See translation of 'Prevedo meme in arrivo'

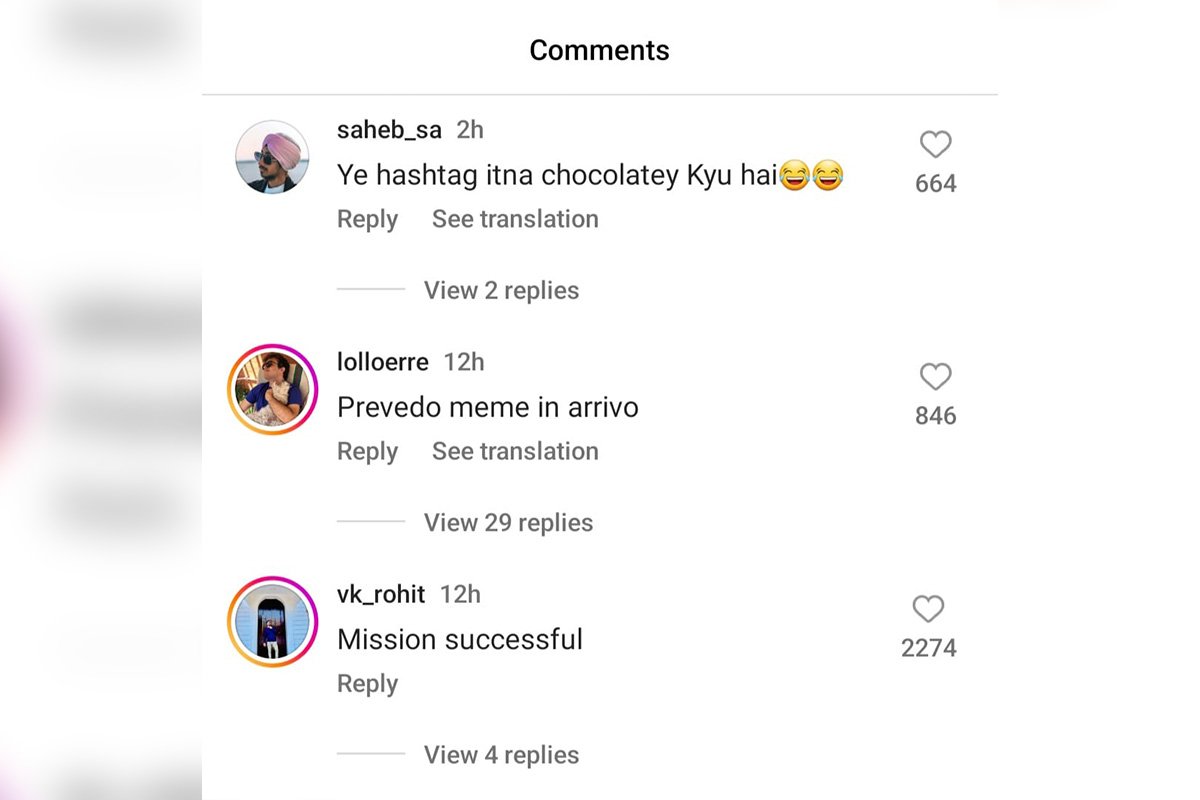pyautogui.click(x=515, y=451)
